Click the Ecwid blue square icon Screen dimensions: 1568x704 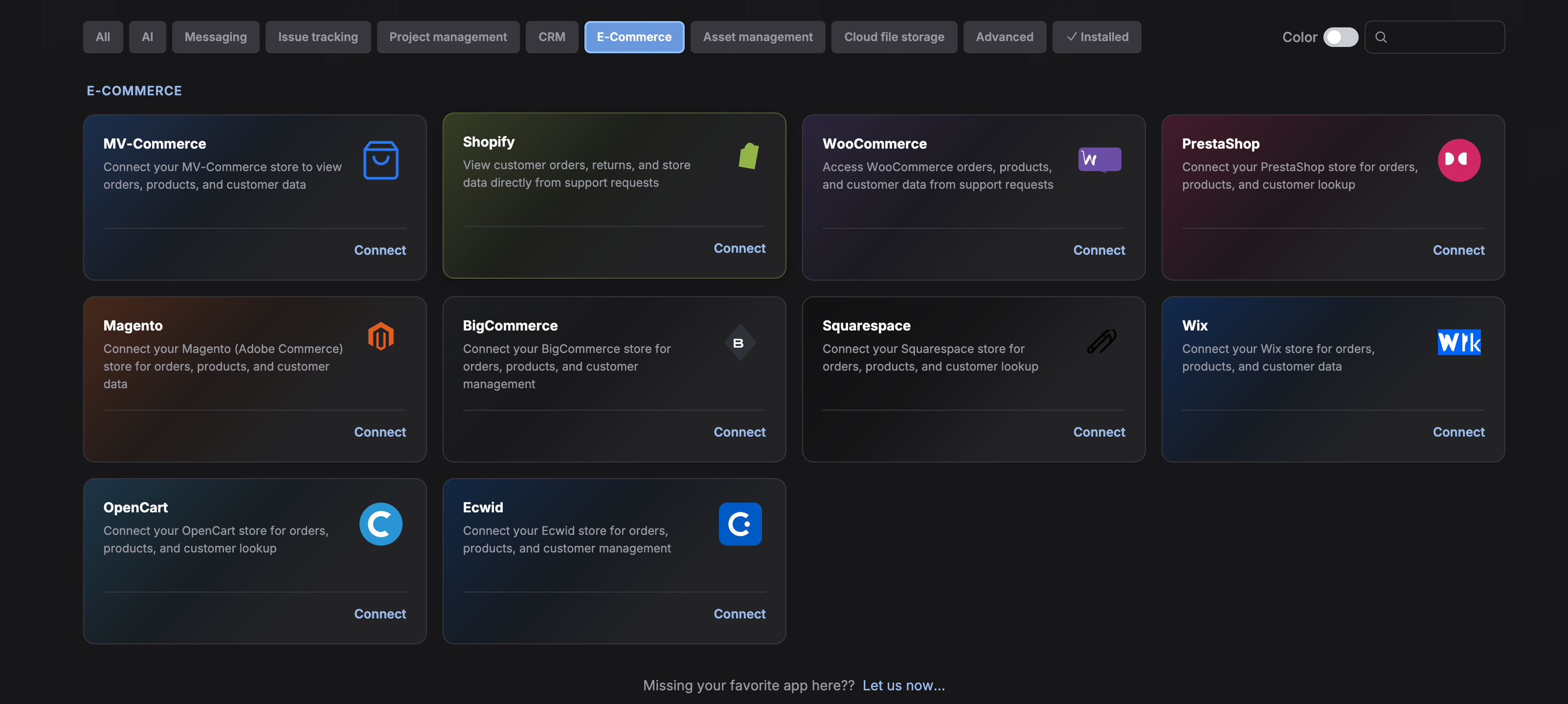[x=739, y=524]
